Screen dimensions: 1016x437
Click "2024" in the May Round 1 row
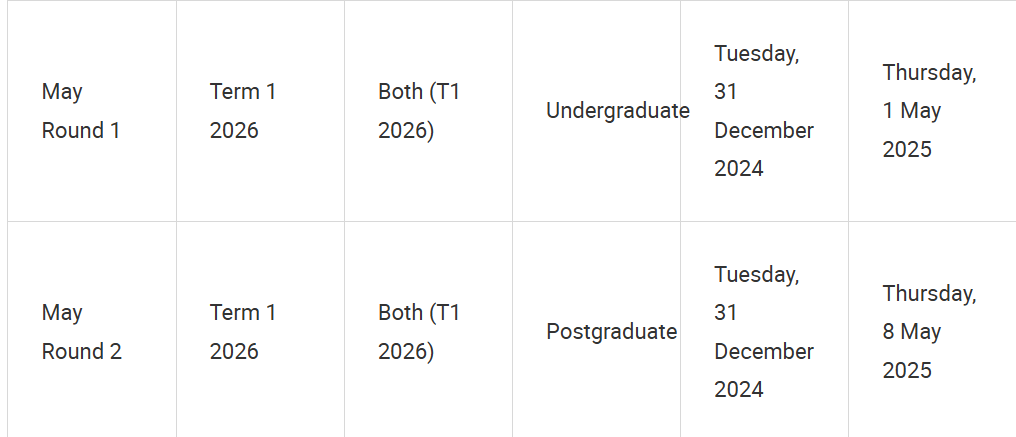[739, 169]
